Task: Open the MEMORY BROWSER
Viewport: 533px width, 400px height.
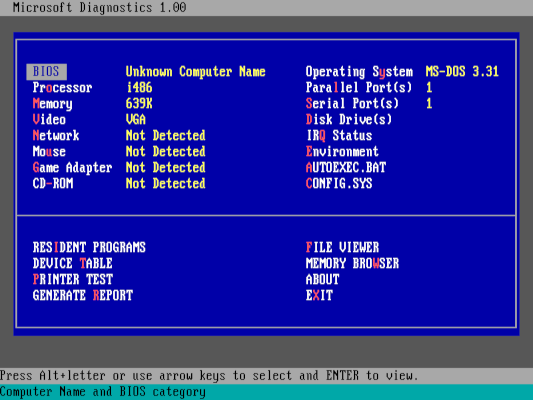Action: point(352,263)
